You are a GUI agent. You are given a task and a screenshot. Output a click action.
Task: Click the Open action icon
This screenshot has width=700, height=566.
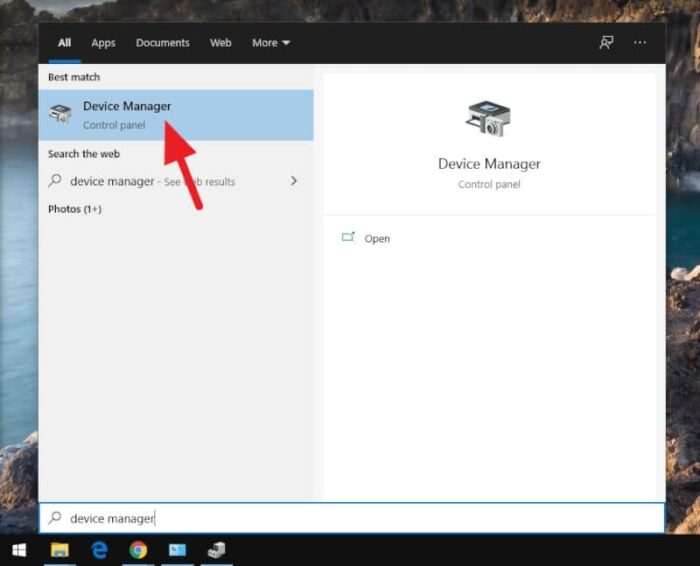tap(348, 237)
